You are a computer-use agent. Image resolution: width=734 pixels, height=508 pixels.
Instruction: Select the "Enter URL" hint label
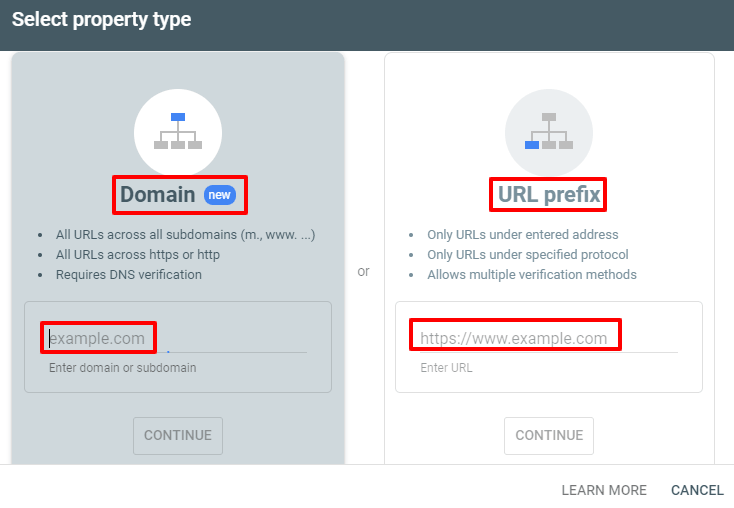pyautogui.click(x=446, y=368)
